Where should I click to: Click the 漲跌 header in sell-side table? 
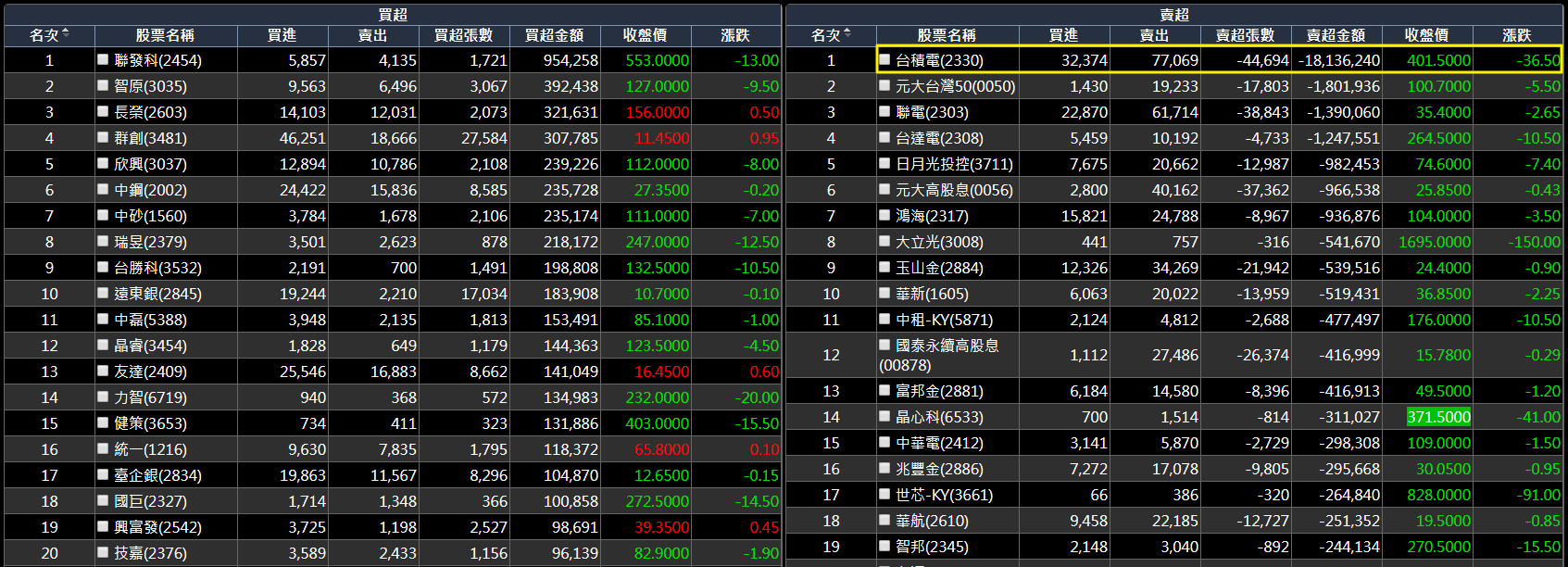[1516, 35]
